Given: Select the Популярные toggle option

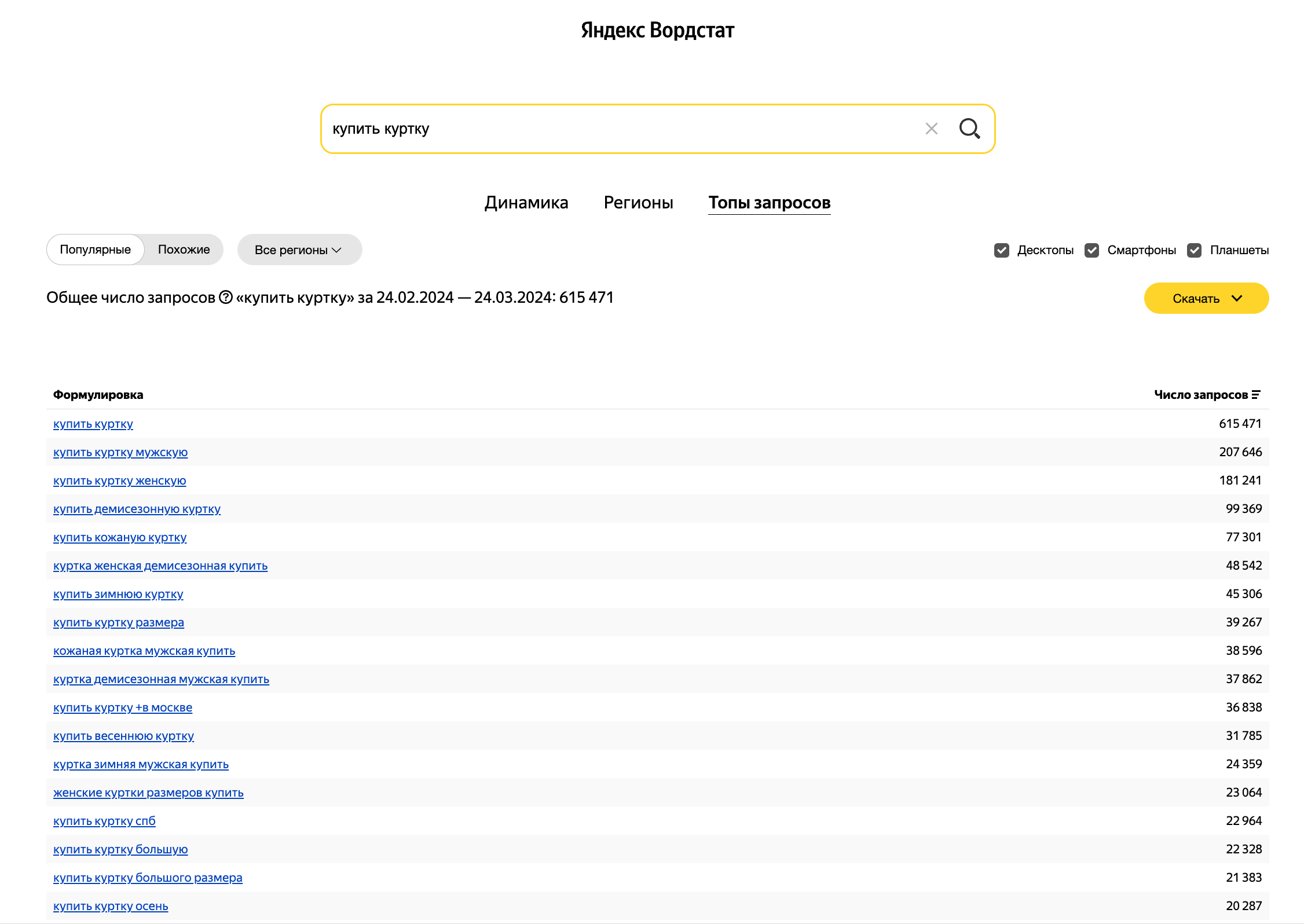Looking at the screenshot, I should [x=96, y=250].
